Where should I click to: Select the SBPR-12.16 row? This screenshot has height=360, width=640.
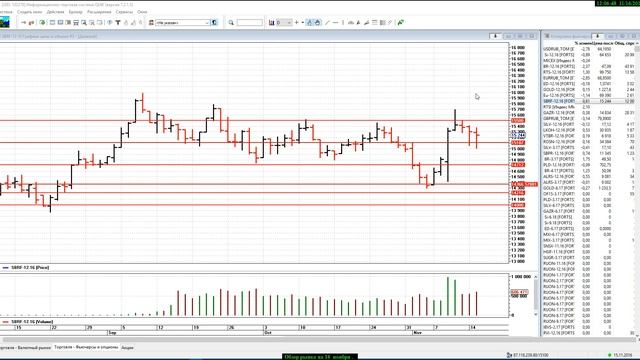589,153
